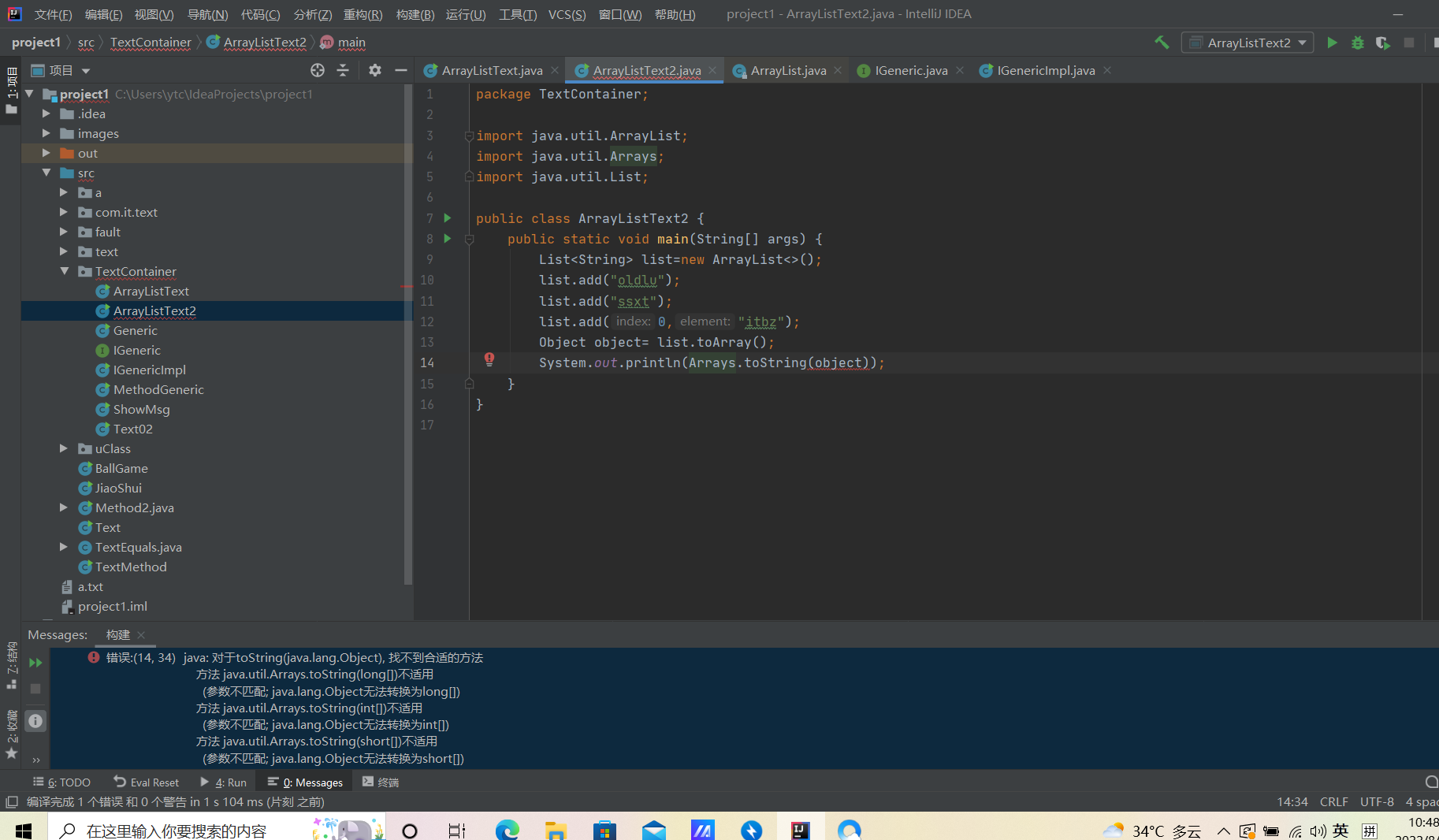Click the Build project hammer icon
Screen dimensions: 1439x840
(1162, 43)
